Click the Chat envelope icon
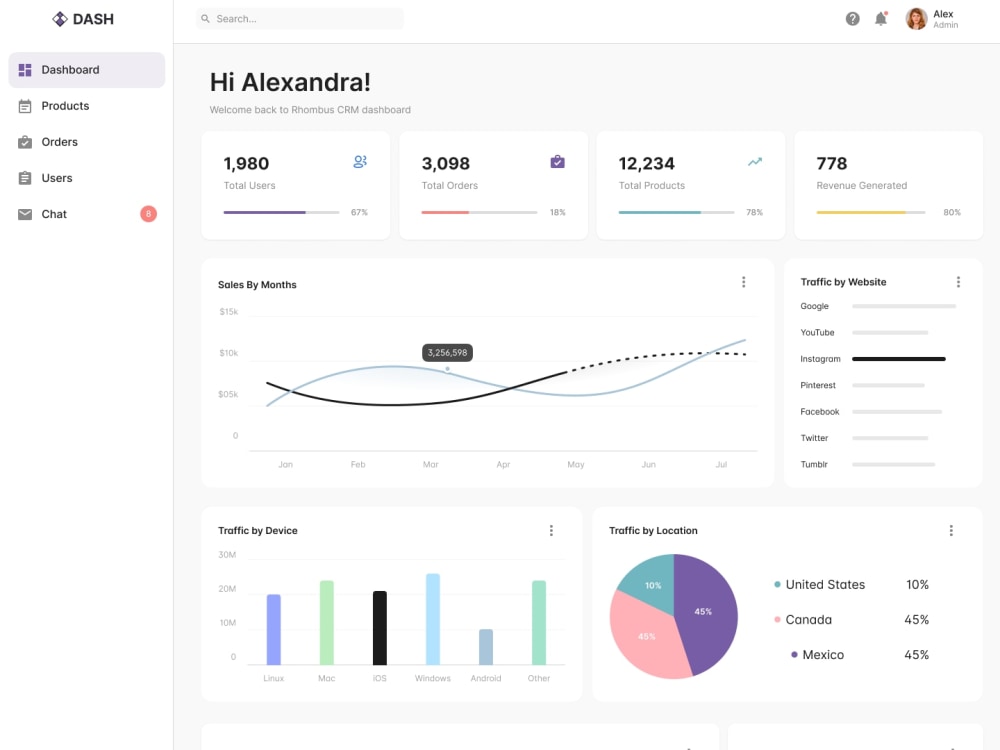The image size is (1000, 750). click(25, 214)
